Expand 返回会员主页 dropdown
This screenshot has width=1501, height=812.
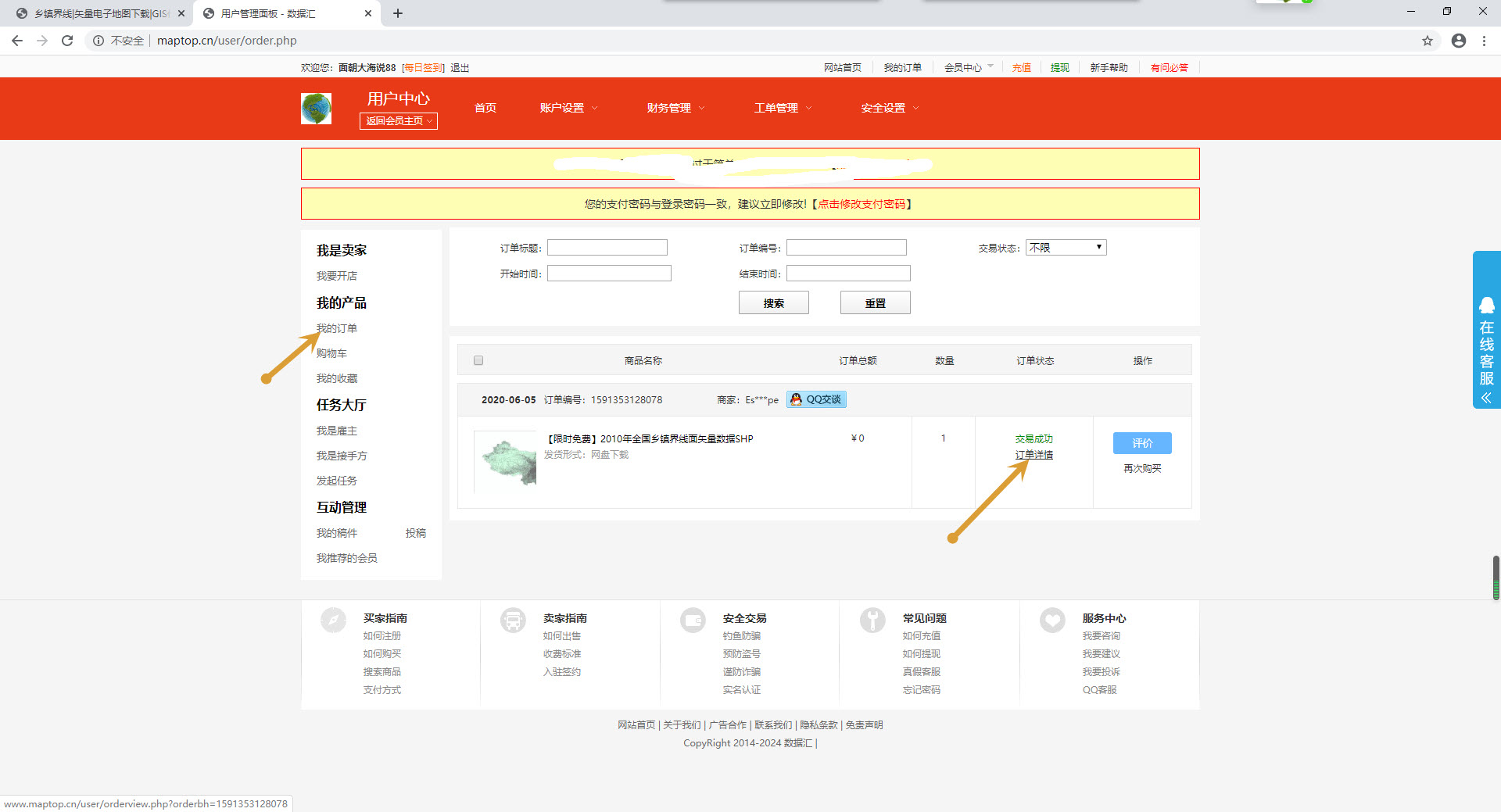pos(399,121)
